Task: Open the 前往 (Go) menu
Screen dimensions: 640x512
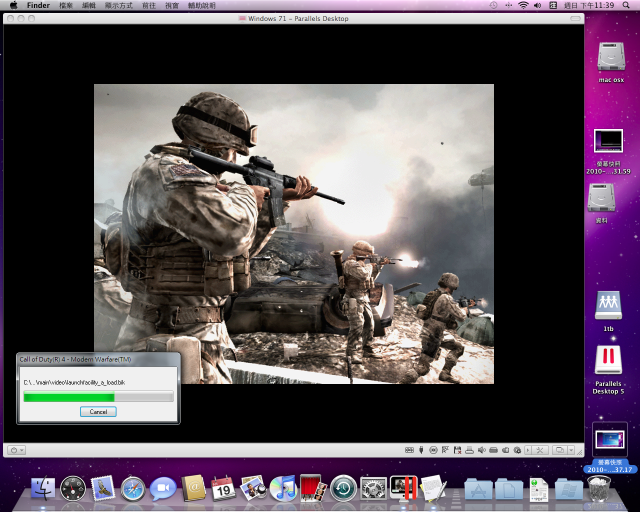Action: [x=149, y=5]
